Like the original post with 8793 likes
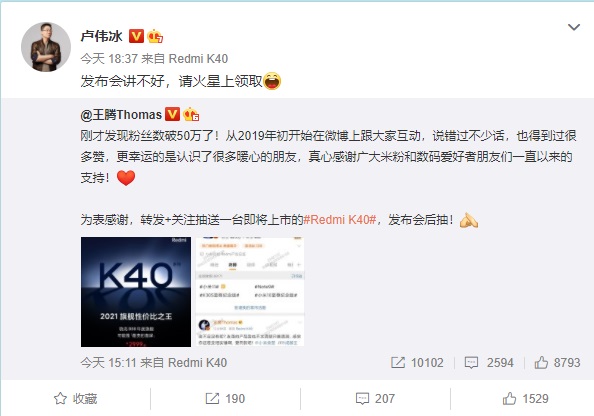The height and width of the screenshot is (416, 594). pos(541,363)
